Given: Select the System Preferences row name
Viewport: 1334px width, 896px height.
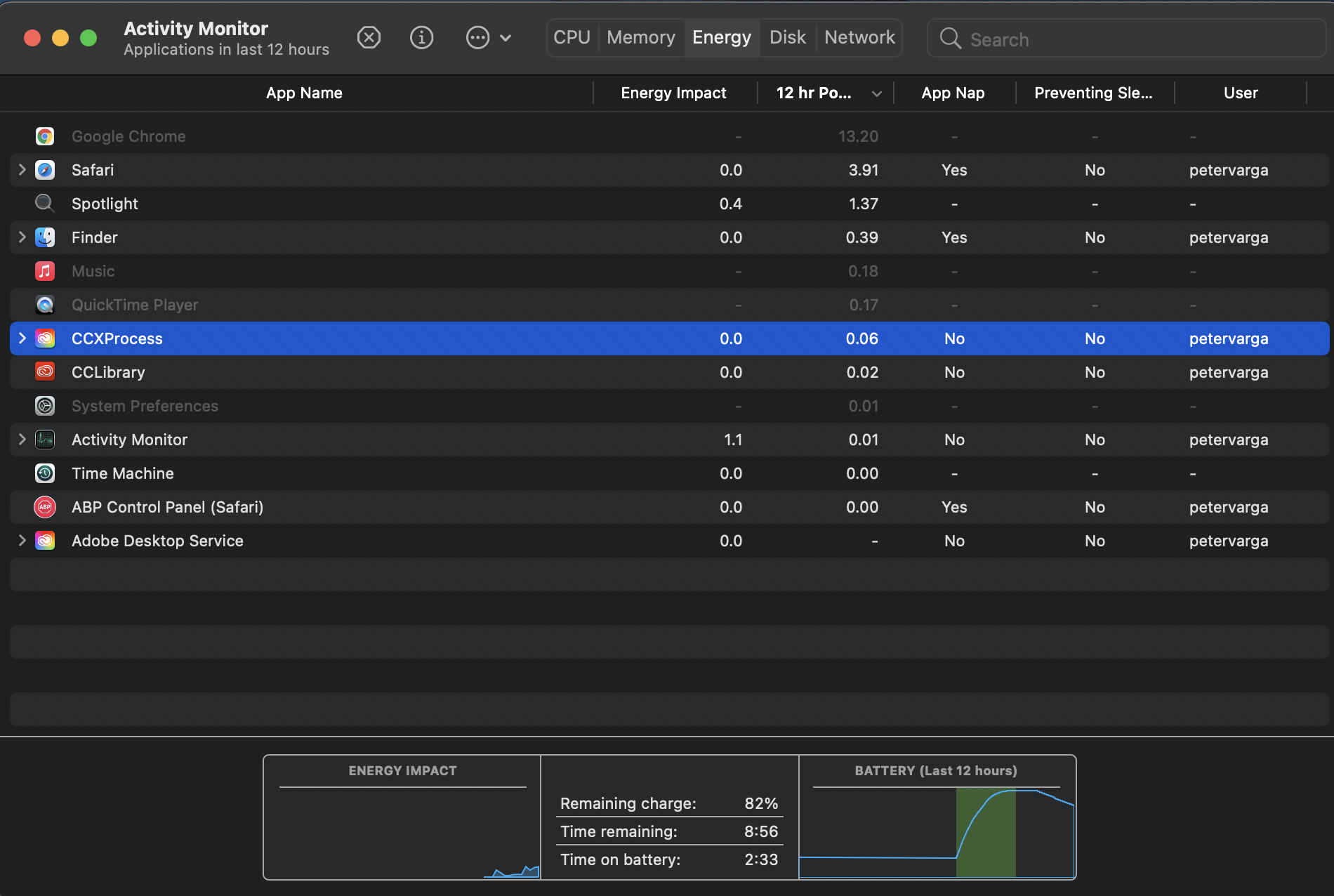Looking at the screenshot, I should 145,406.
